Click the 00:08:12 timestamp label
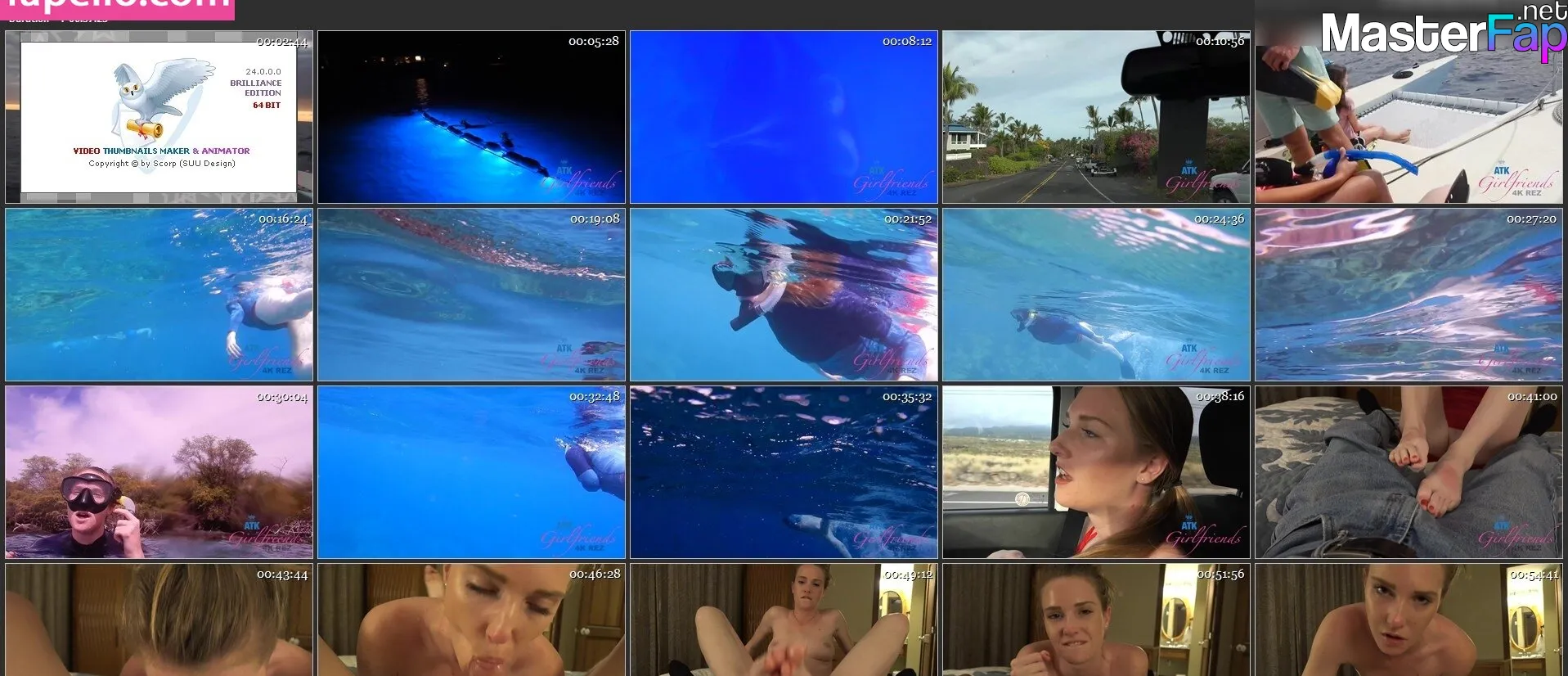 (x=906, y=42)
